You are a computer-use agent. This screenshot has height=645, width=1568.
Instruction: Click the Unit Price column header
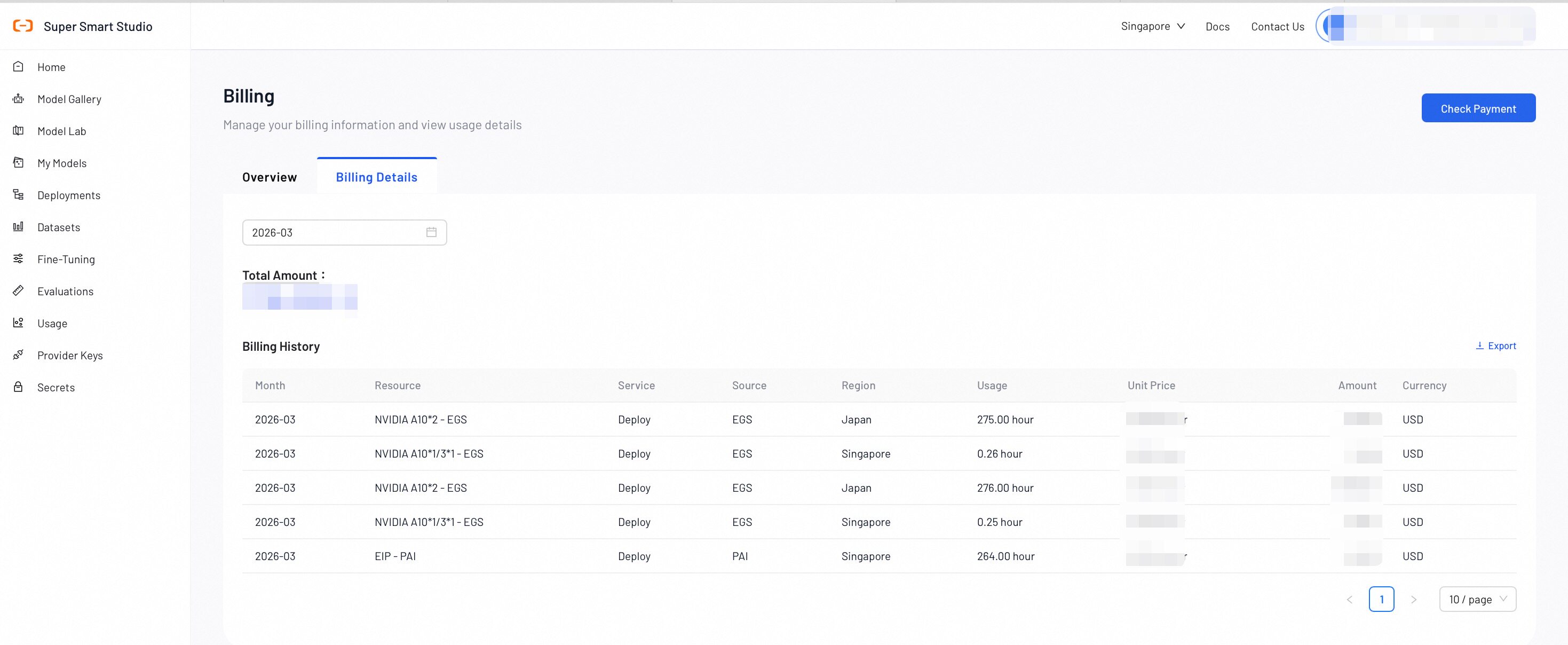(1151, 385)
